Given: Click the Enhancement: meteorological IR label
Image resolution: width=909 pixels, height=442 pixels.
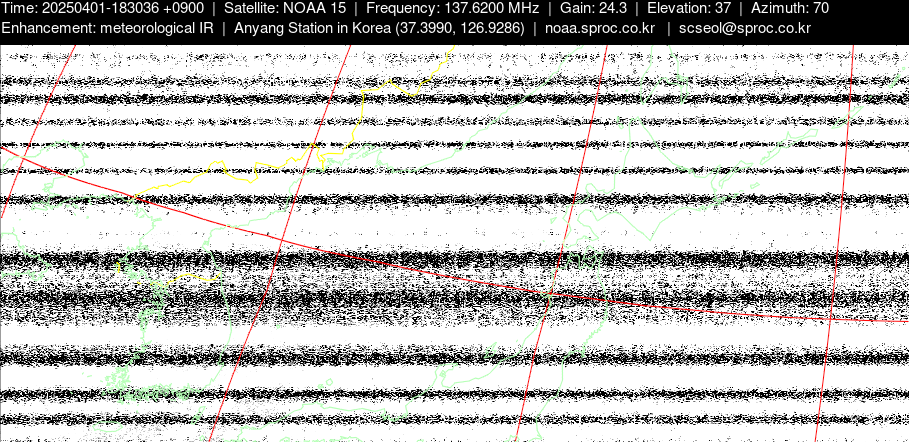Looking at the screenshot, I should [109, 28].
